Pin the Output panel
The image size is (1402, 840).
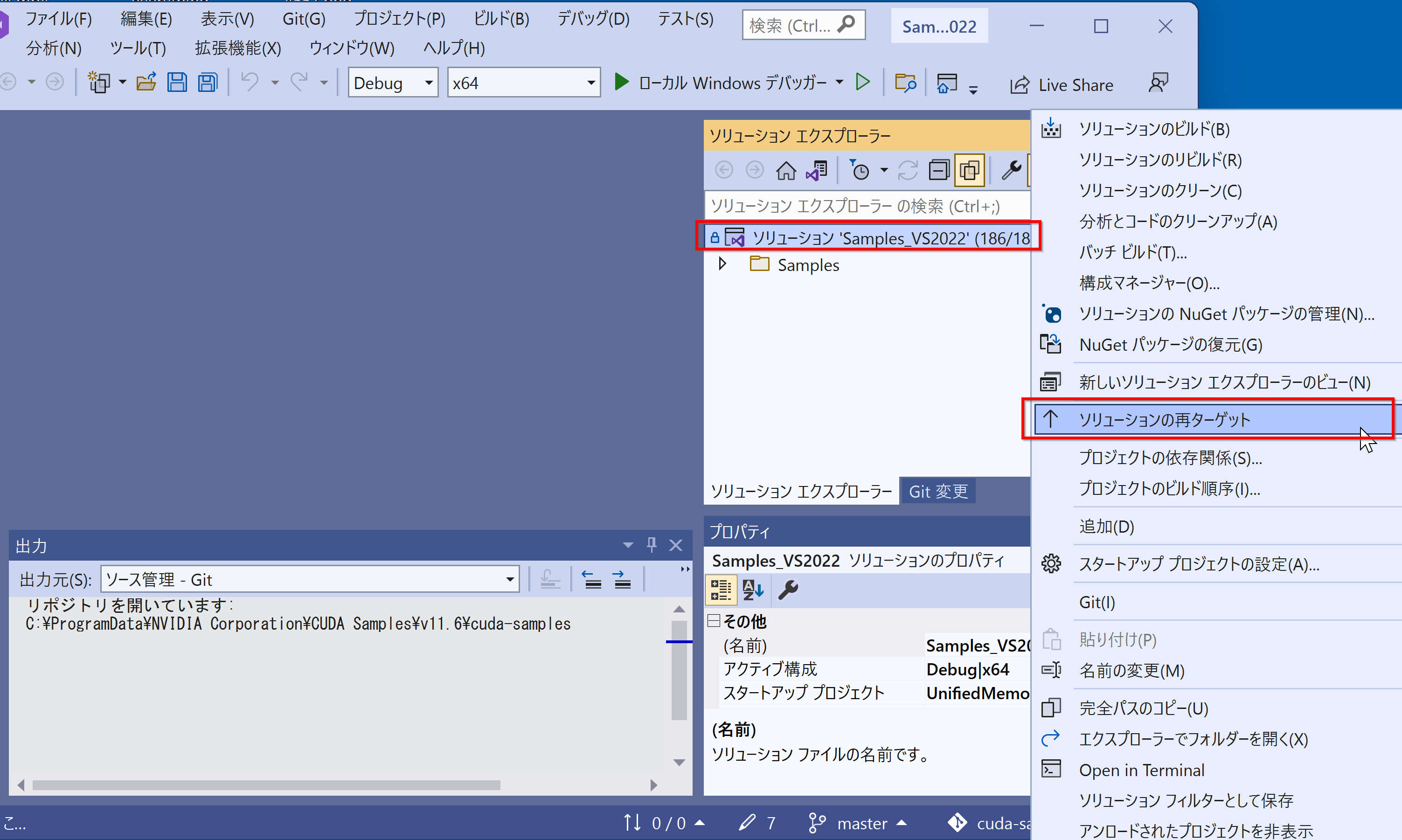click(x=652, y=545)
